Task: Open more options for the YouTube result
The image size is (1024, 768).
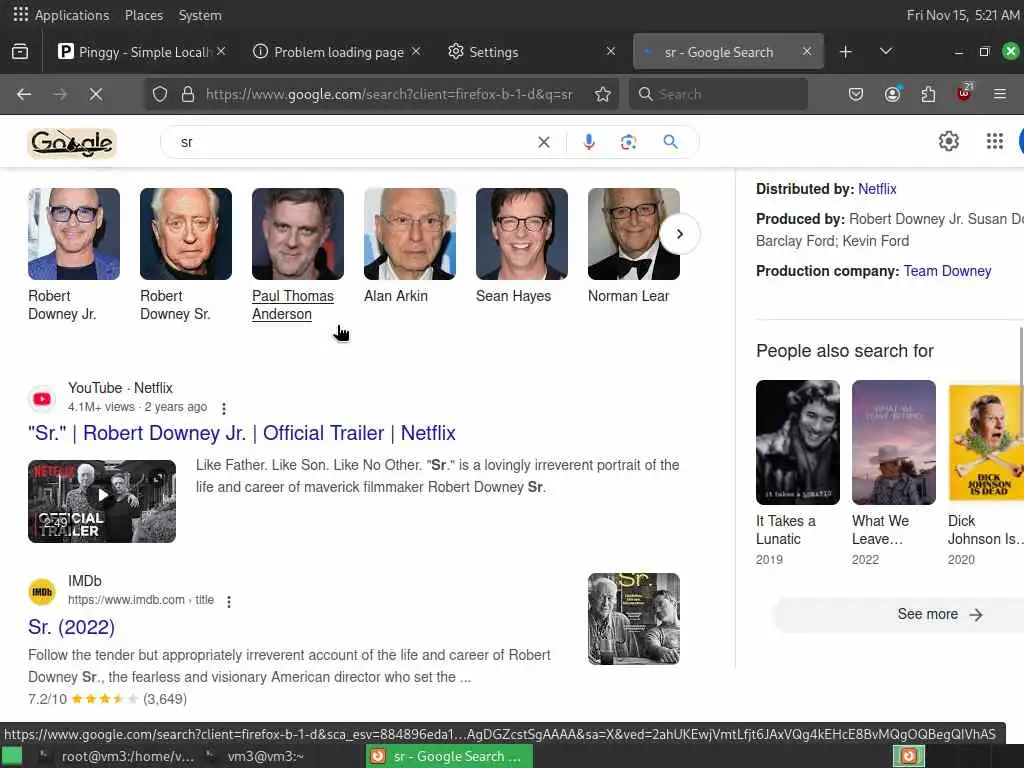Action: tap(224, 409)
